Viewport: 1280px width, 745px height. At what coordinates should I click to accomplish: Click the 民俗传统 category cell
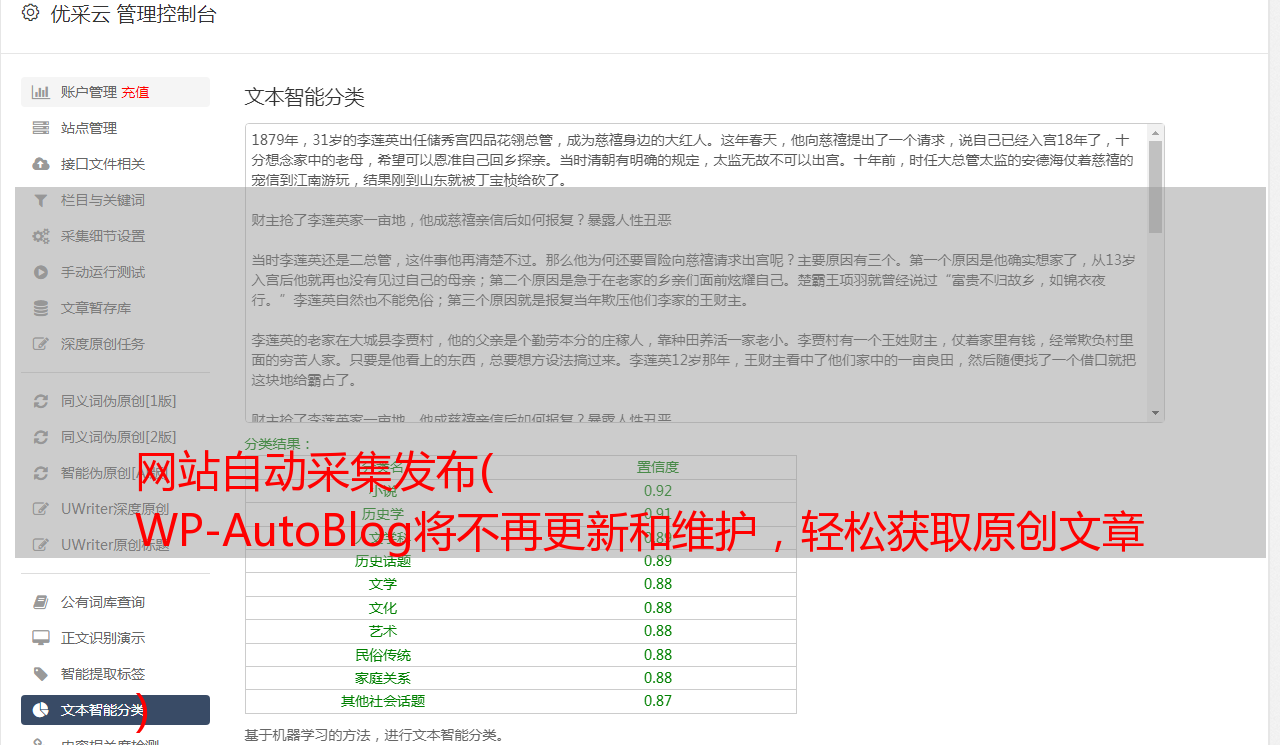point(383,655)
